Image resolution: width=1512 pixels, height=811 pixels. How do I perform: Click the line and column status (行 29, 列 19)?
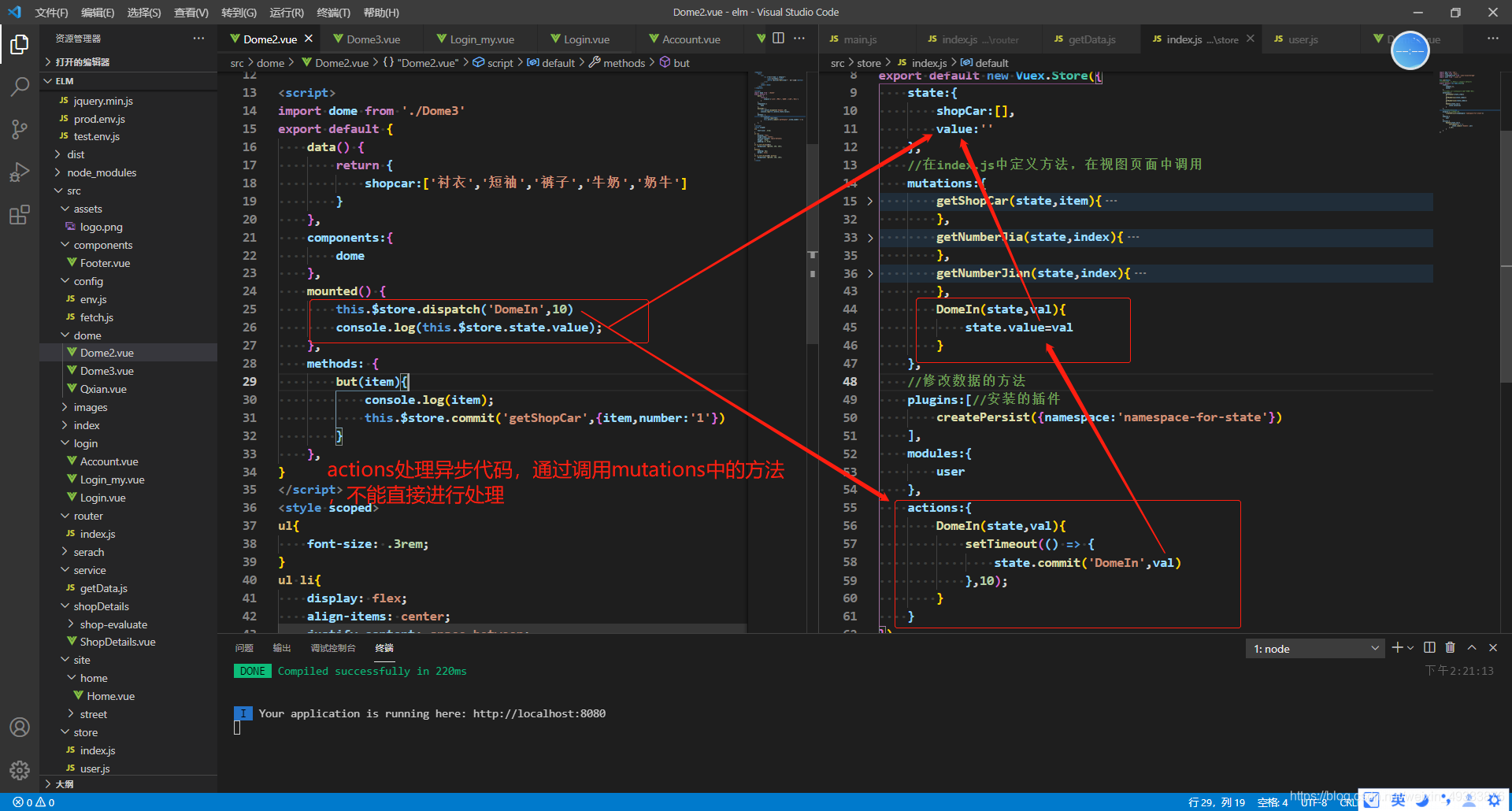click(x=1217, y=802)
